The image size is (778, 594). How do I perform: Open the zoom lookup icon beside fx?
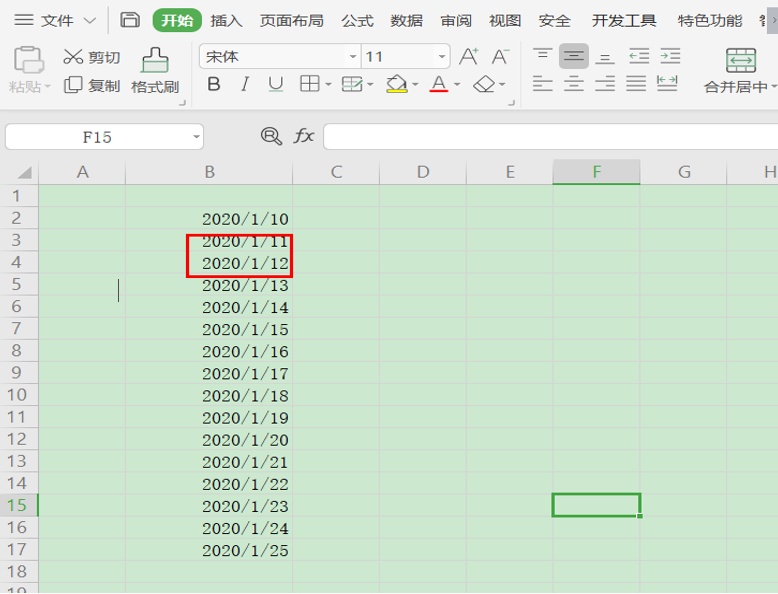click(x=271, y=136)
